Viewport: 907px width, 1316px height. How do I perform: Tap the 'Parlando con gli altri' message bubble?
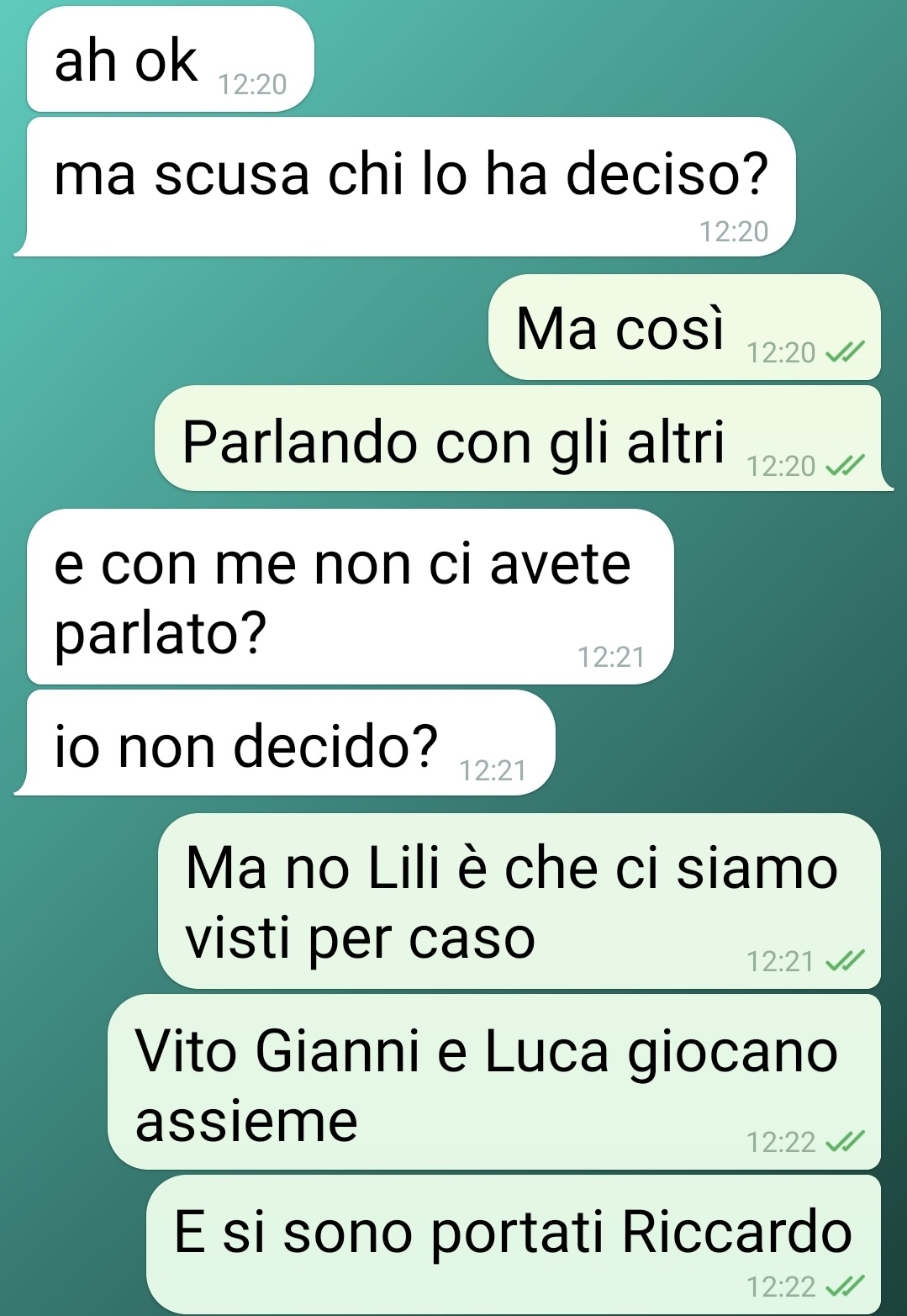coord(524,438)
